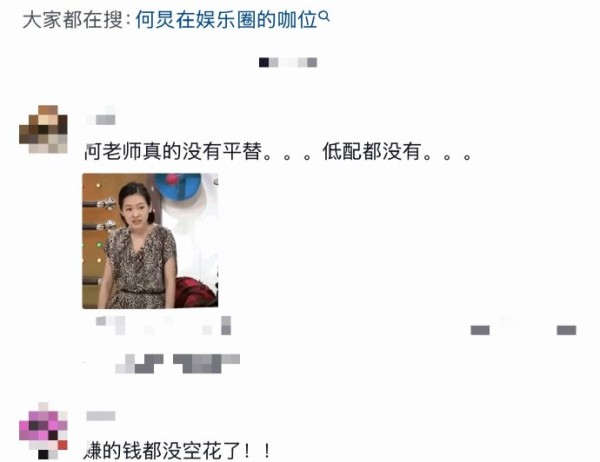Image resolution: width=600 pixels, height=462 pixels.
Task: Click the 大家都在搜 label
Action: [72, 20]
